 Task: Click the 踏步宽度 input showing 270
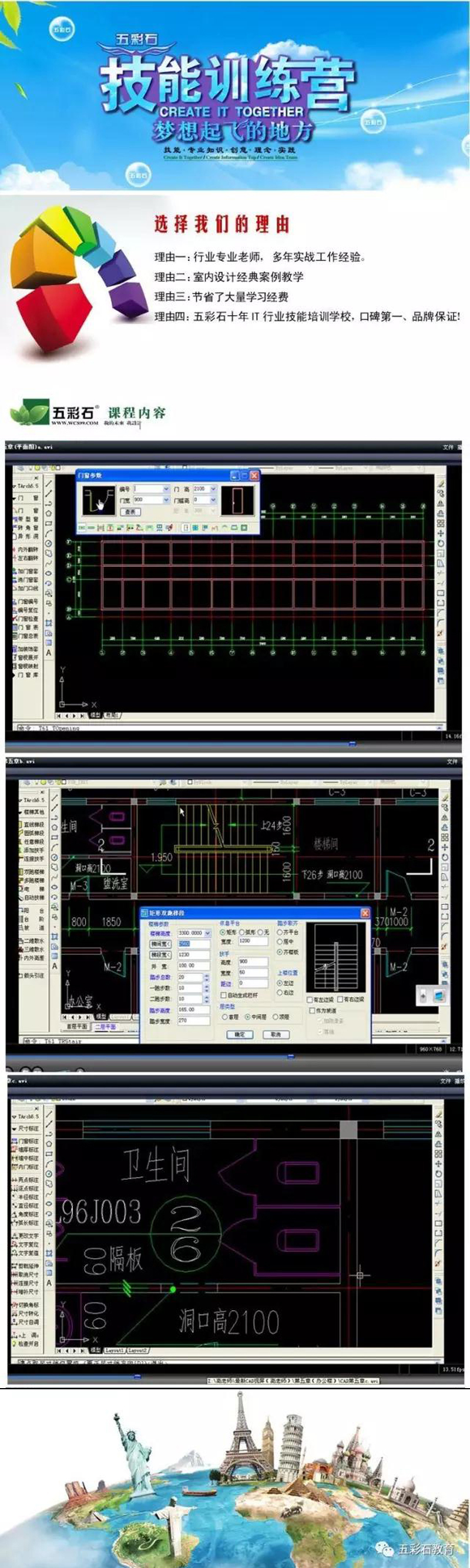coord(193,1021)
